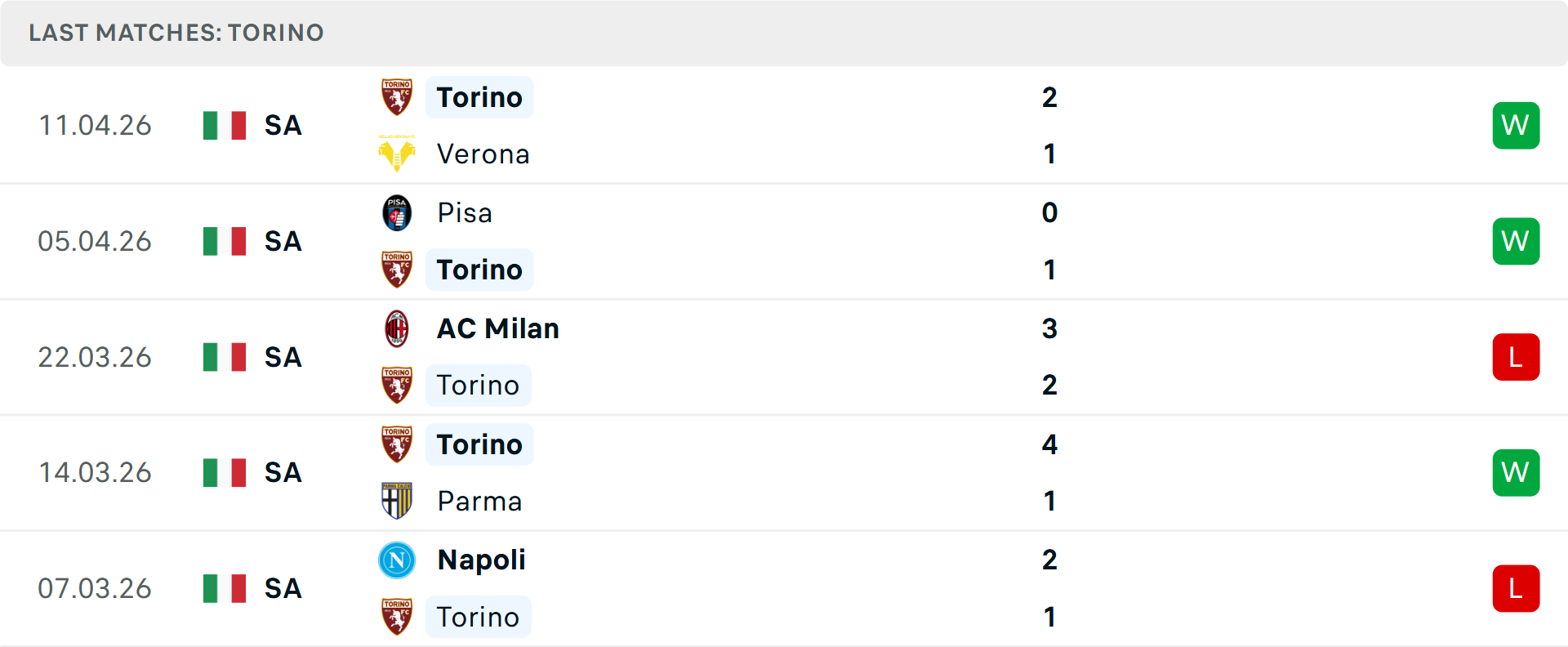
Task: Click Italy flag on 11.04.26 match
Action: pyautogui.click(x=225, y=126)
